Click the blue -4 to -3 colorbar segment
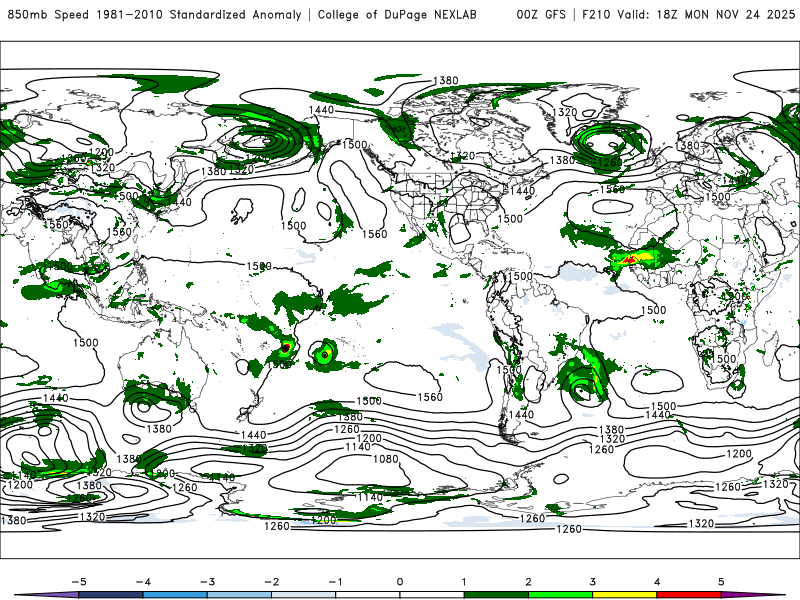This screenshot has width=800, height=600. click(175, 595)
